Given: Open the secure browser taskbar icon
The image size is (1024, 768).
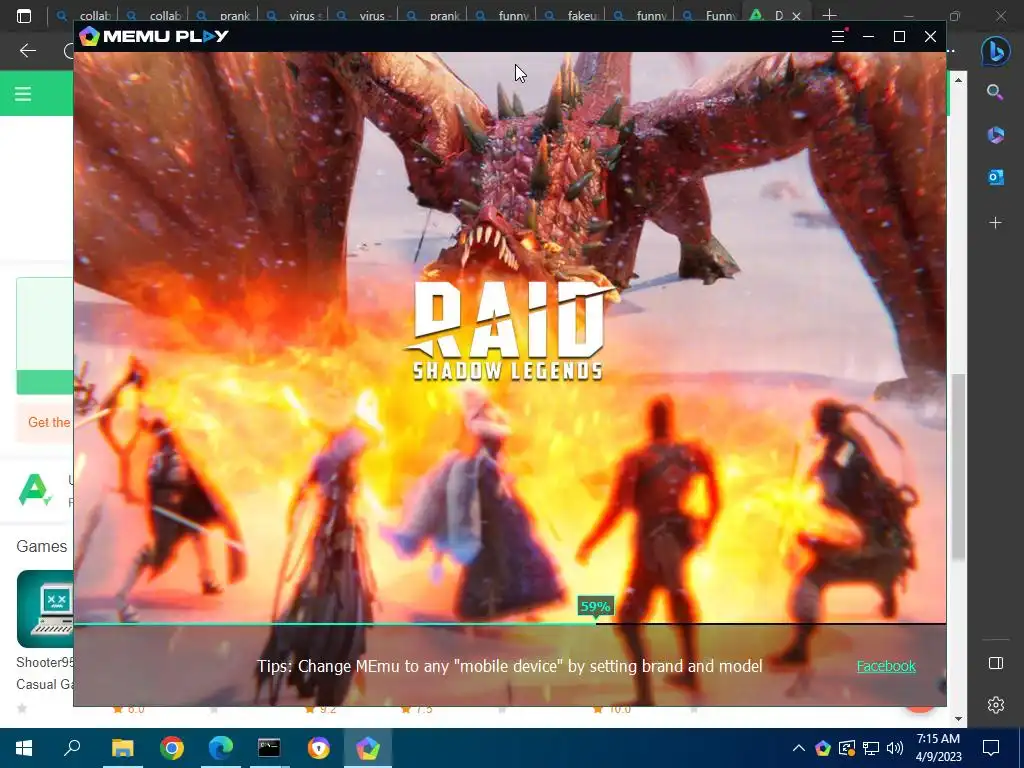Looking at the screenshot, I should (319, 748).
